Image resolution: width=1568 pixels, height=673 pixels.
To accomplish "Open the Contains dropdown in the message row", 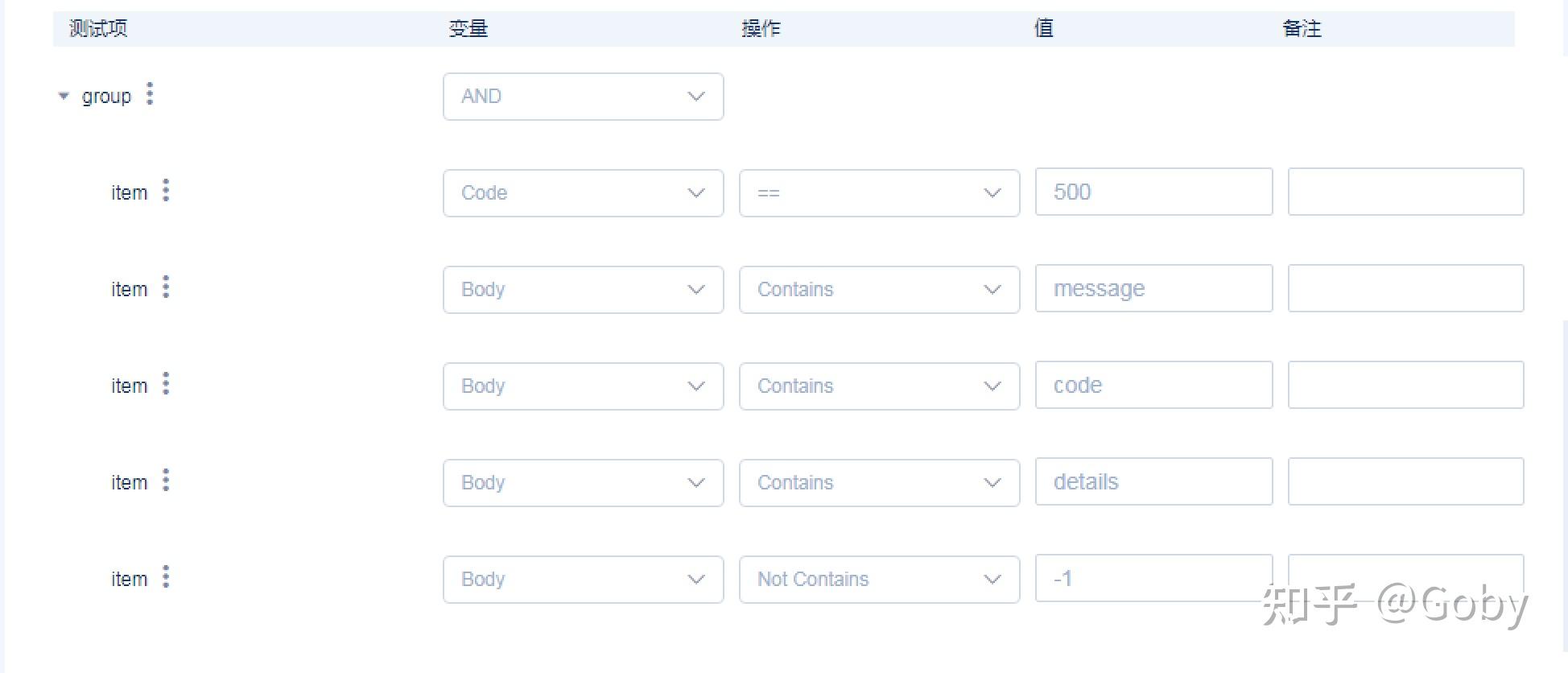I will pos(879,290).
